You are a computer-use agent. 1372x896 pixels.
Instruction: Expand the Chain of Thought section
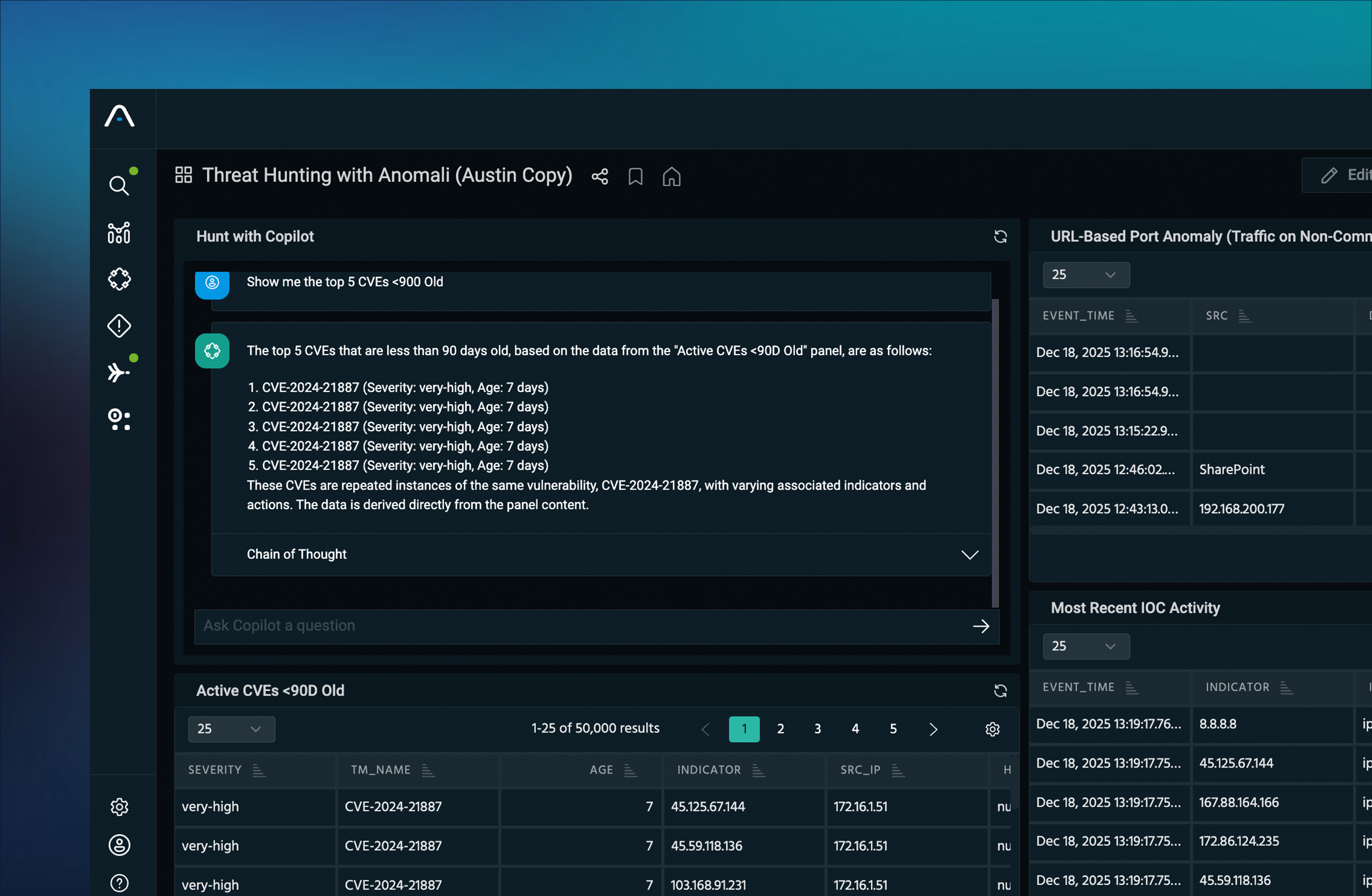pyautogui.click(x=969, y=555)
